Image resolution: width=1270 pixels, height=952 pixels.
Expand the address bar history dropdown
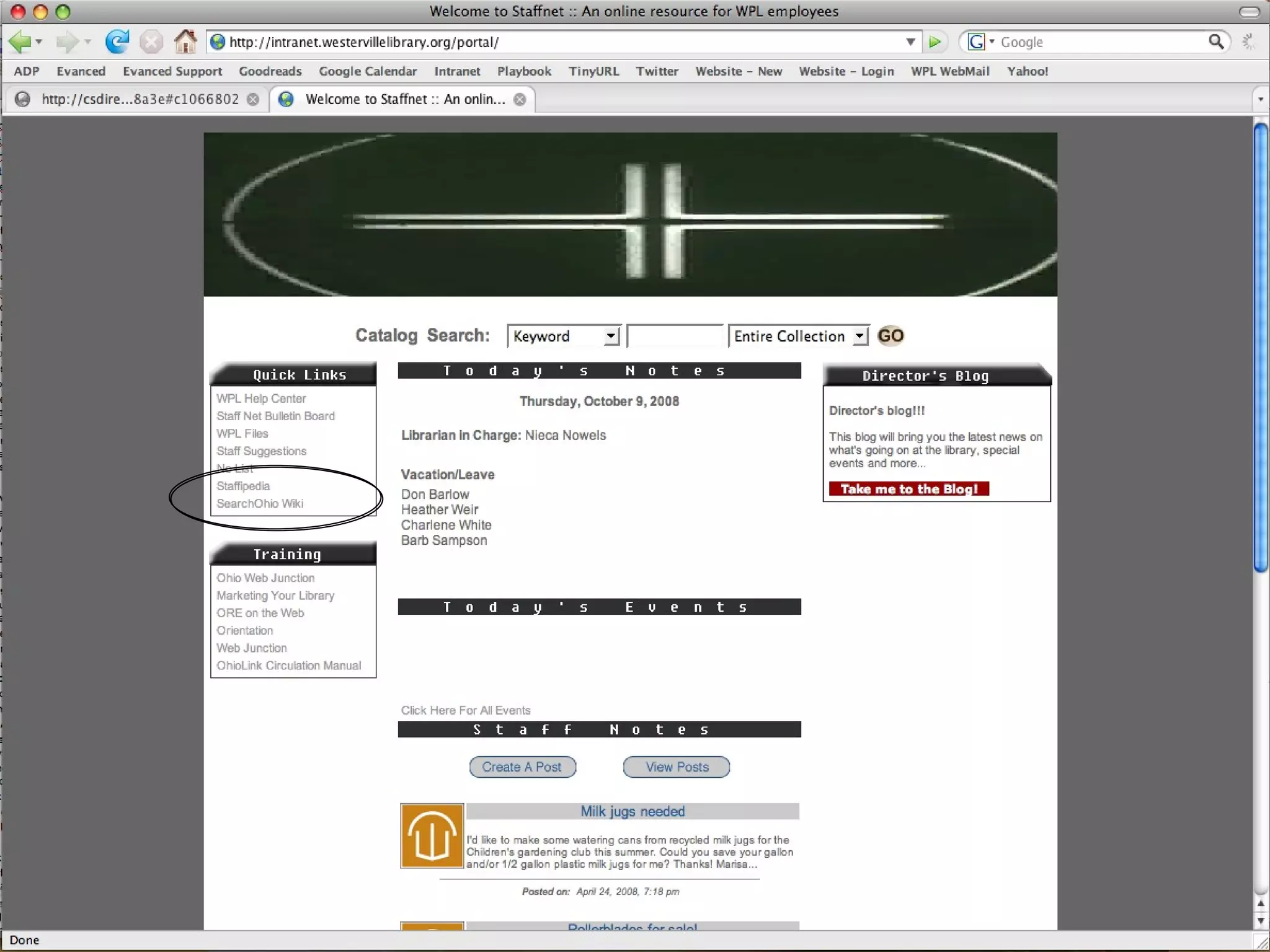(x=910, y=42)
